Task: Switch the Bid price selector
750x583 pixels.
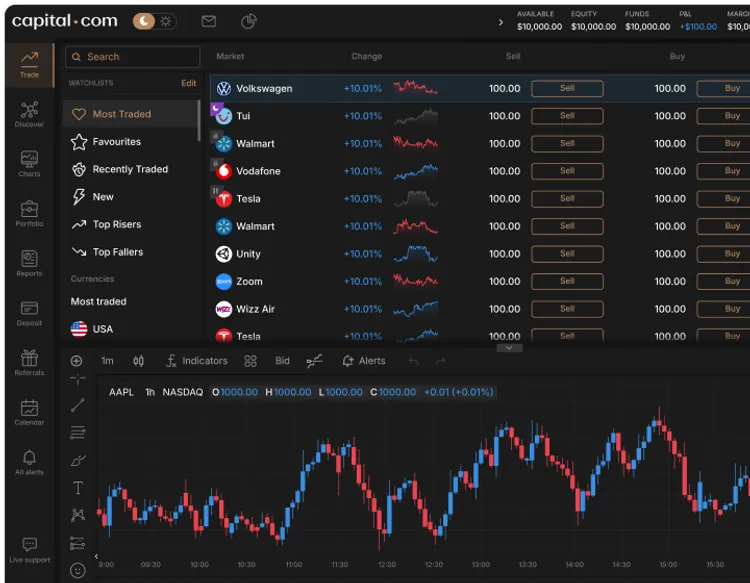Action: (x=282, y=361)
